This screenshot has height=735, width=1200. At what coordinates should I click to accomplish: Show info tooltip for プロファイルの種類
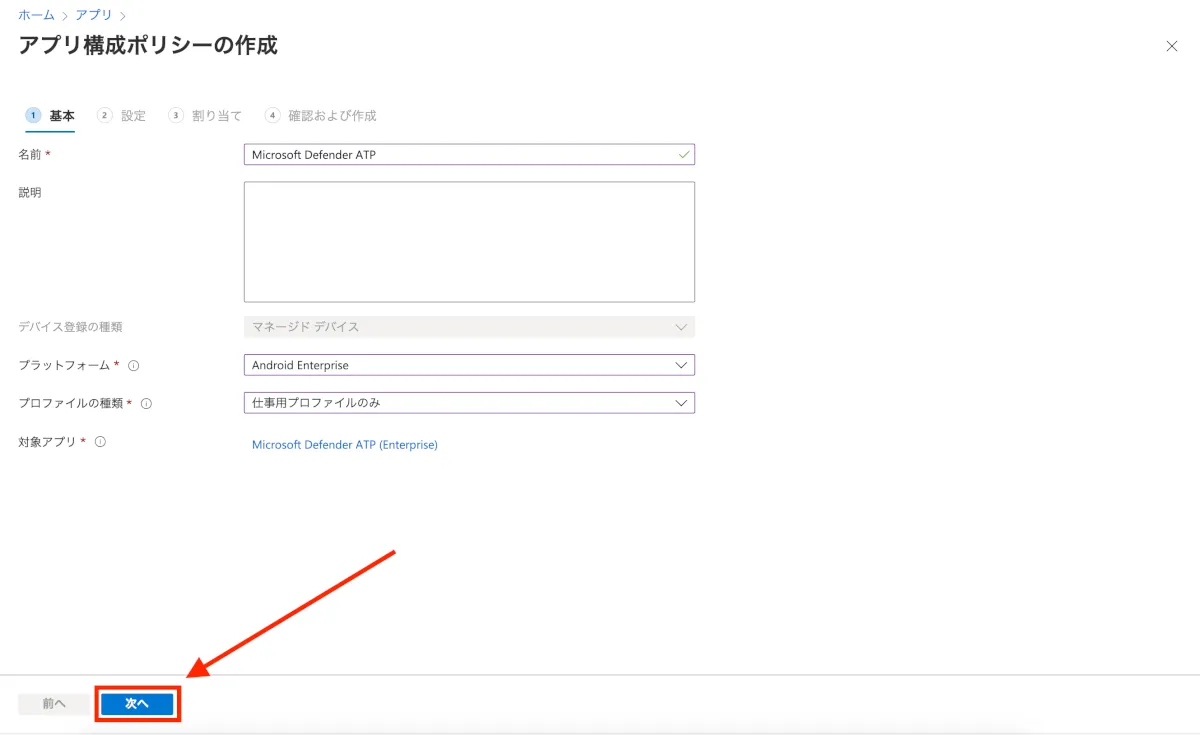(x=146, y=404)
